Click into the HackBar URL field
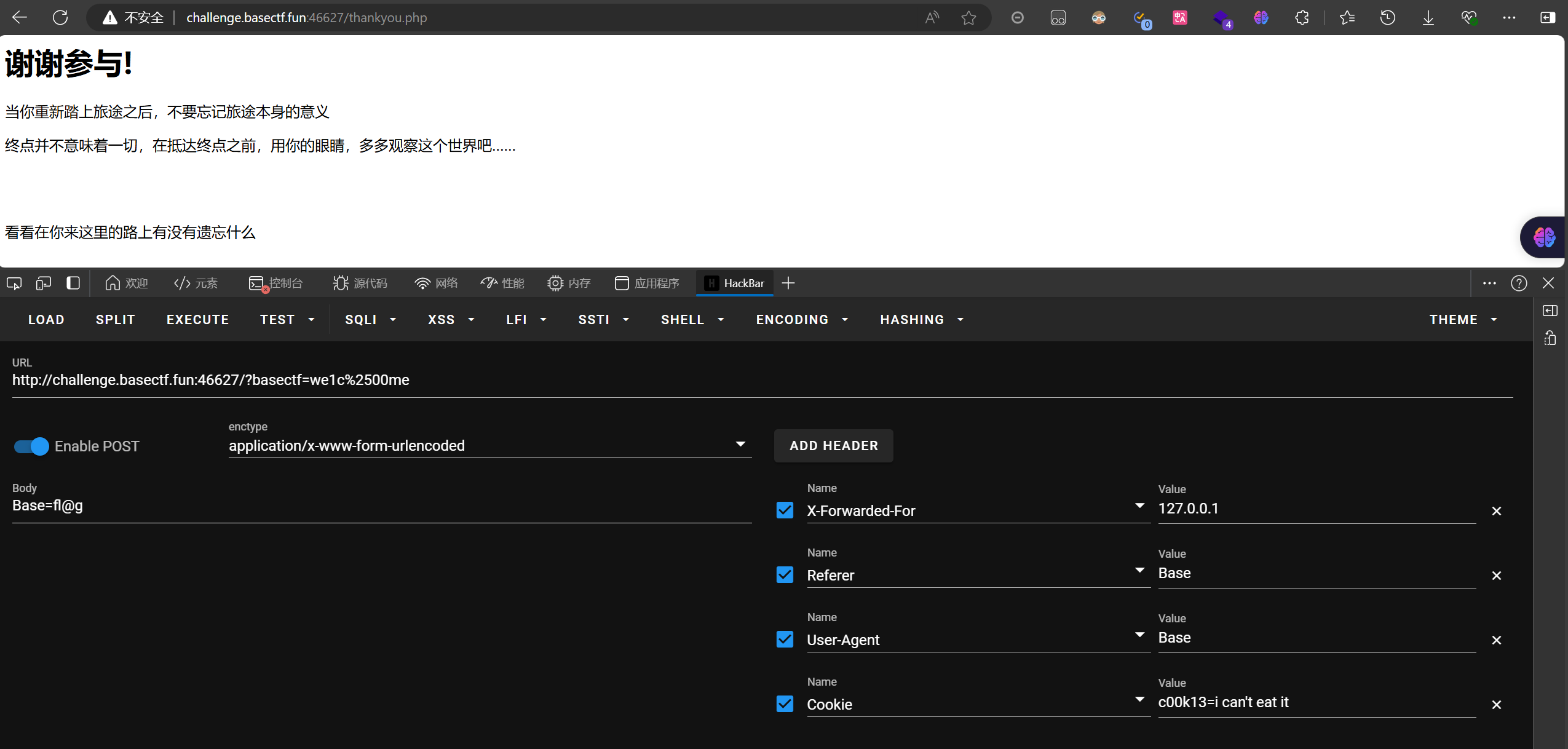The image size is (1568, 749). pos(762,380)
